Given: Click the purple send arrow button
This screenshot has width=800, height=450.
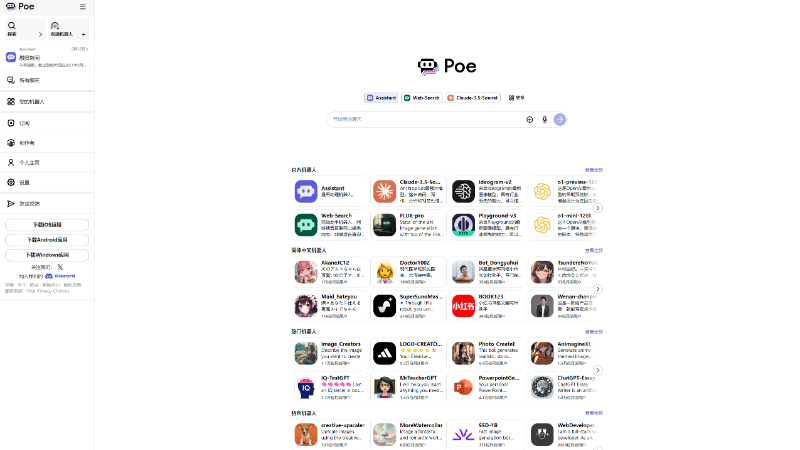Looking at the screenshot, I should (560, 119).
